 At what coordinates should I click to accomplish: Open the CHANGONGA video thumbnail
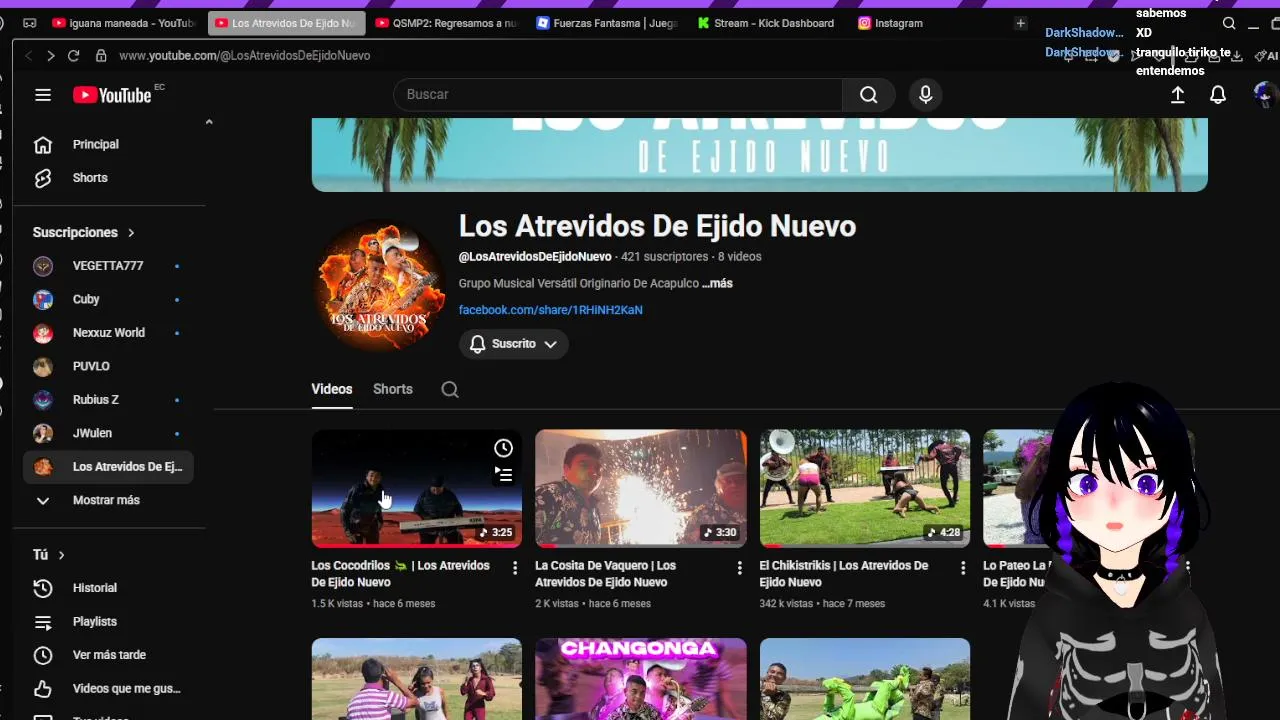tap(641, 679)
